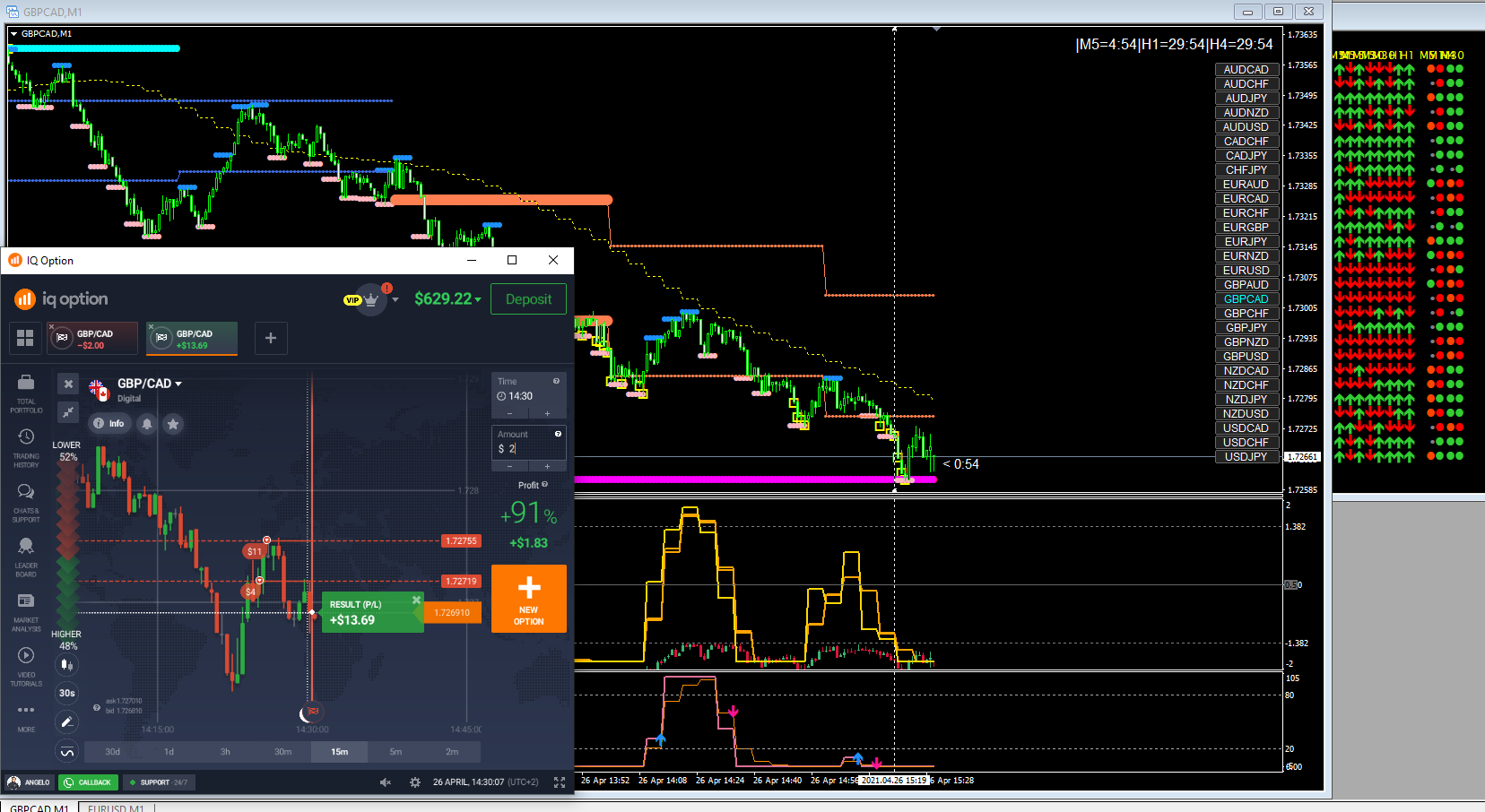
Task: Close the GBP/CAD chart with the X icon
Action: click(x=68, y=384)
